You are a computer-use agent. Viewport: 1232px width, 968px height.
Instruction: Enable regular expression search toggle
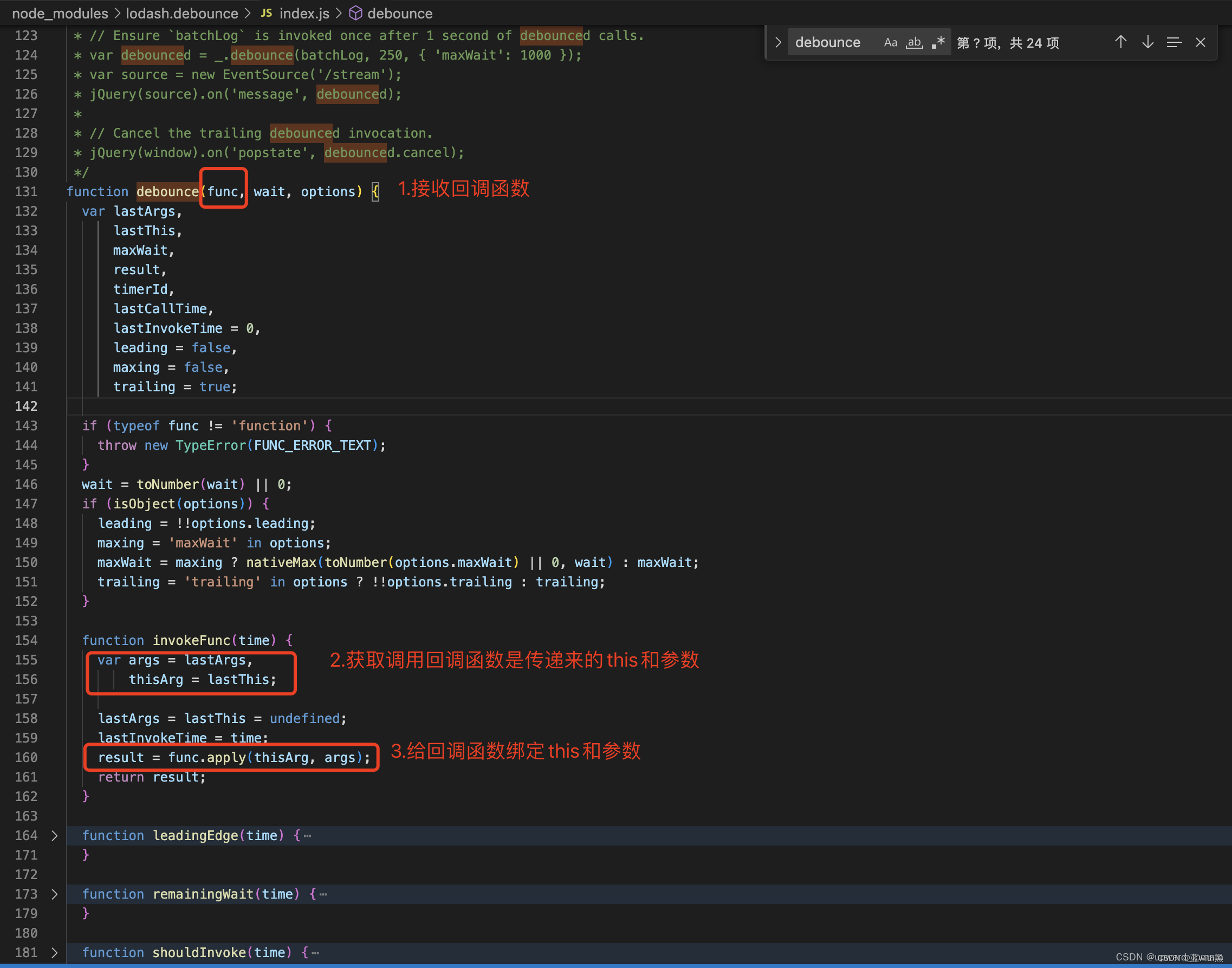(x=938, y=42)
